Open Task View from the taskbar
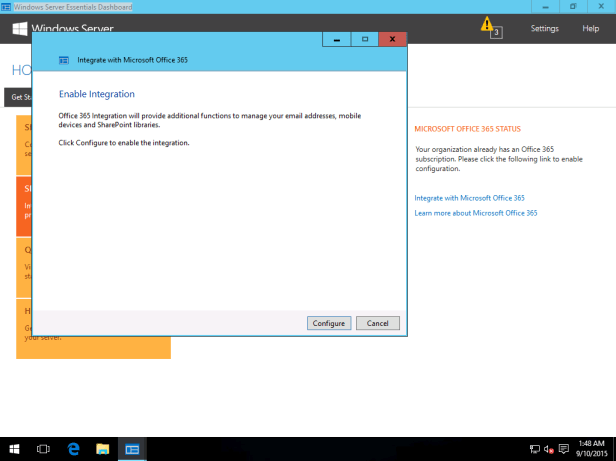Image resolution: width=616 pixels, height=461 pixels. click(x=44, y=449)
